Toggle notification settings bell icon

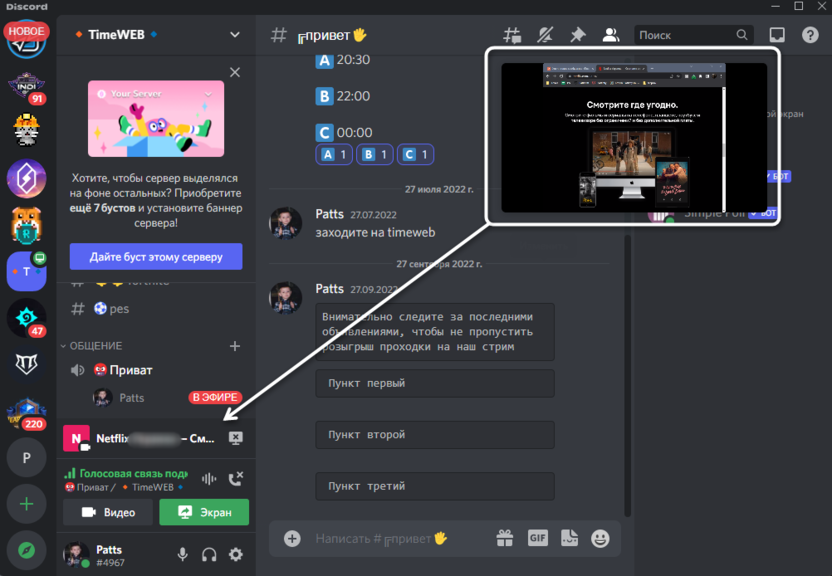tap(545, 35)
